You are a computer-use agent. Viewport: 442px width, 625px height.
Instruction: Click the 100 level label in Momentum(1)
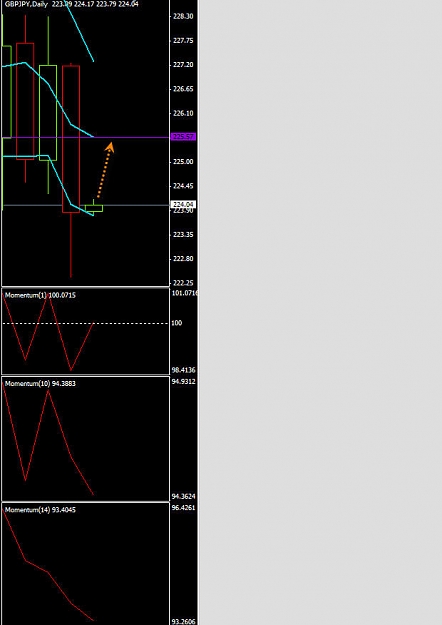[177, 323]
